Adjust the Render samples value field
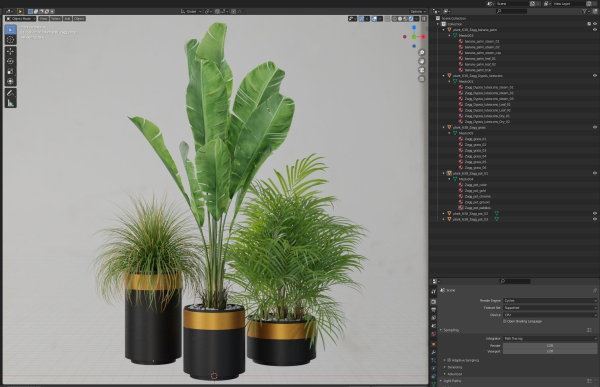600x387 pixels. point(550,345)
